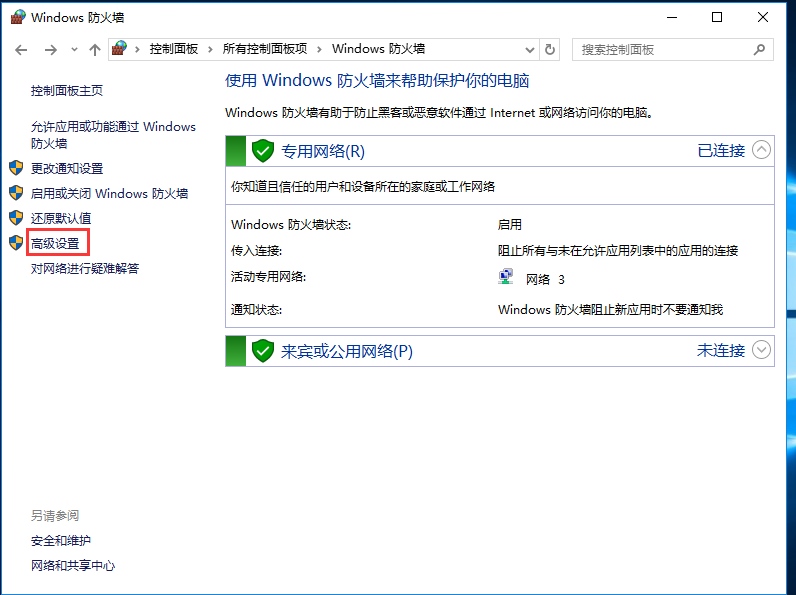Click the Forward navigation arrow

(50, 50)
